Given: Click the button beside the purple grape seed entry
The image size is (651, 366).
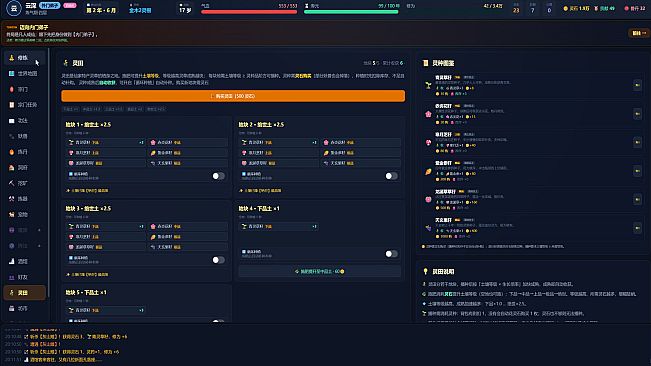Looking at the screenshot, I should pyautogui.click(x=637, y=228).
